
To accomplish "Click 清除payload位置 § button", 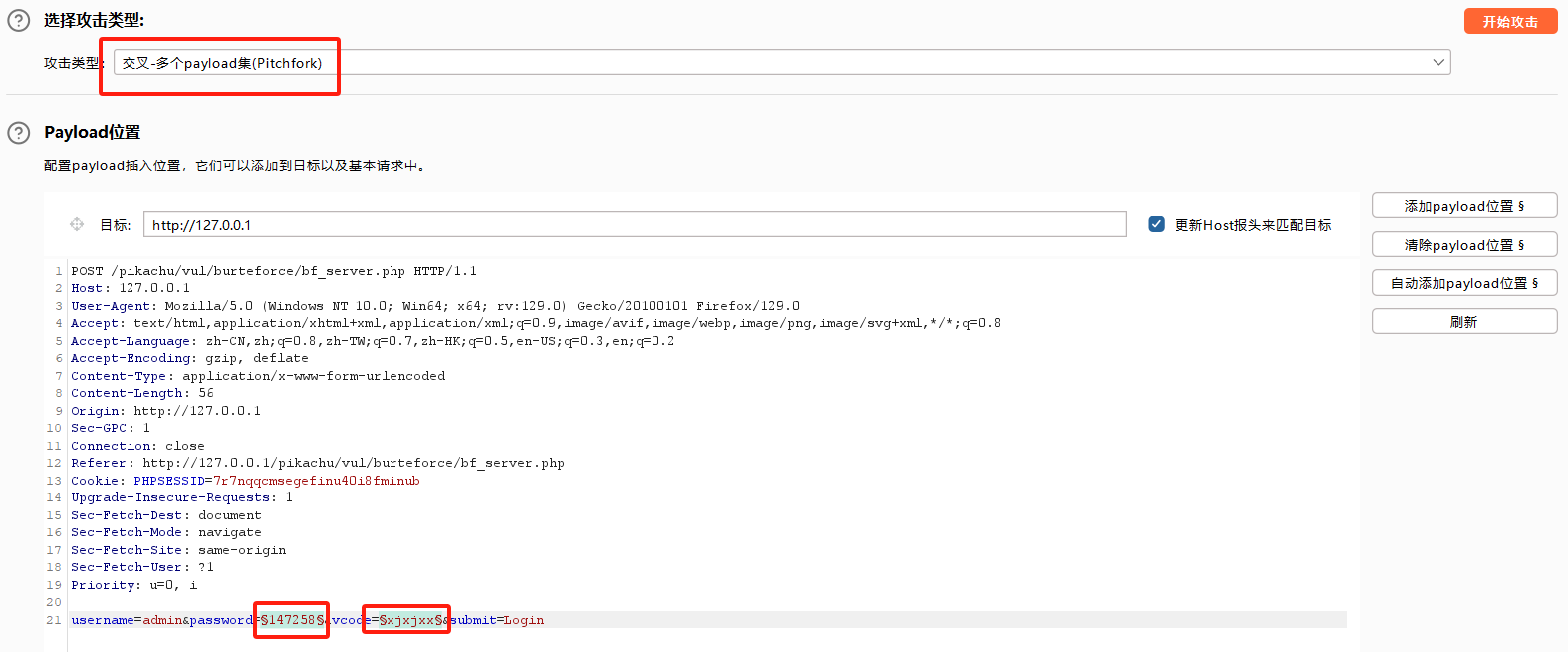I will tap(1464, 245).
